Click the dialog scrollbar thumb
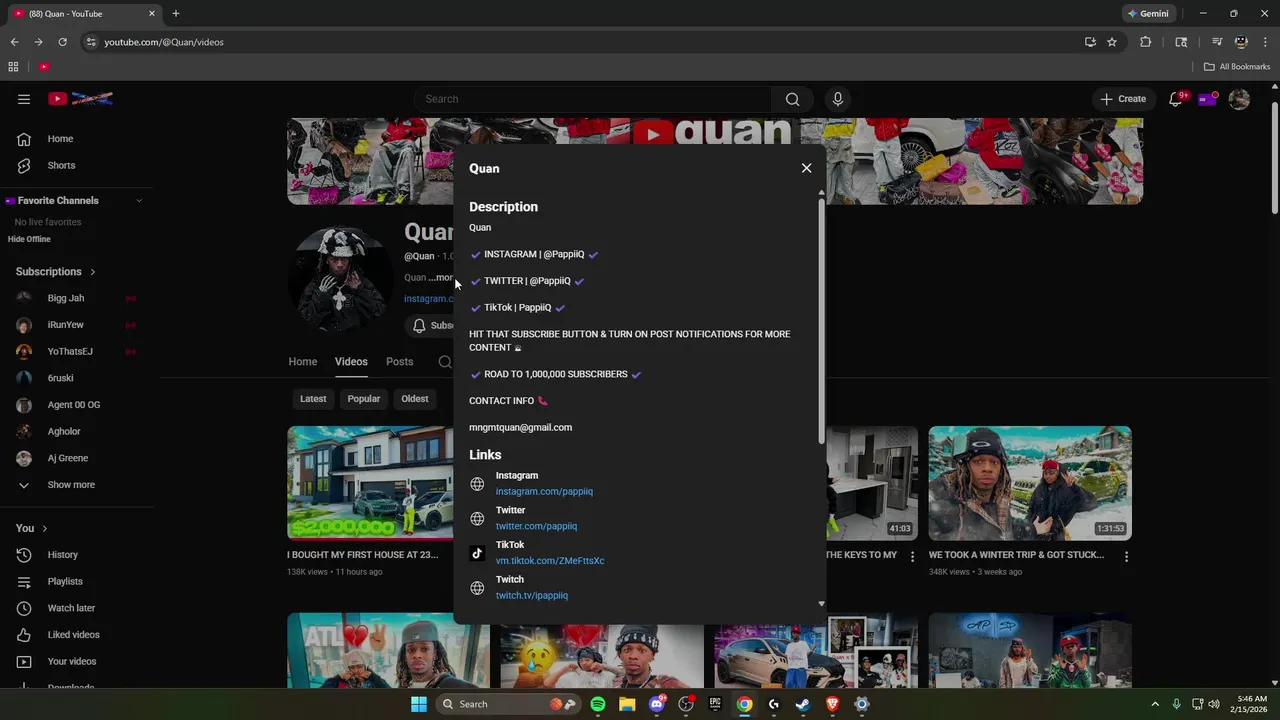This screenshot has width=1280, height=720. (822, 320)
